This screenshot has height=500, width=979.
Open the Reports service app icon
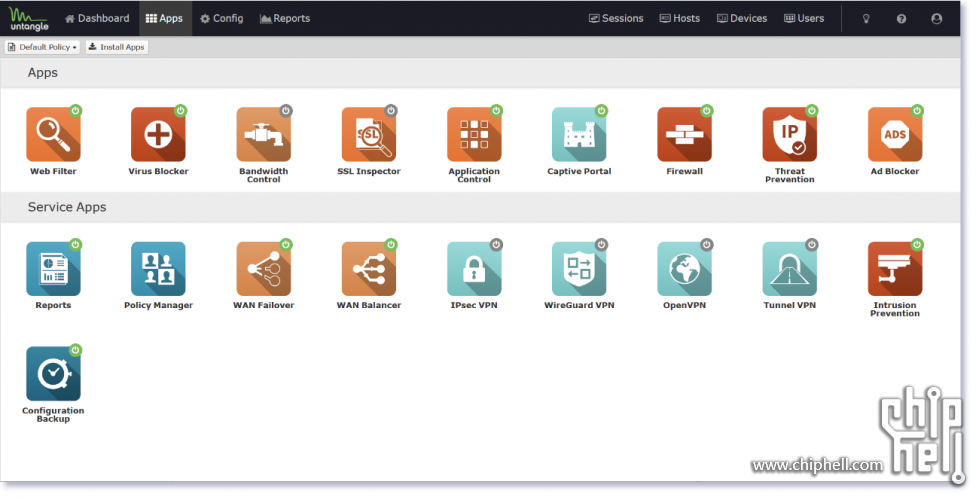coord(53,269)
